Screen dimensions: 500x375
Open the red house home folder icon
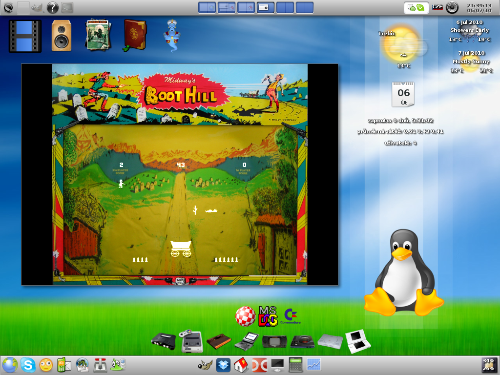pyautogui.click(x=241, y=365)
